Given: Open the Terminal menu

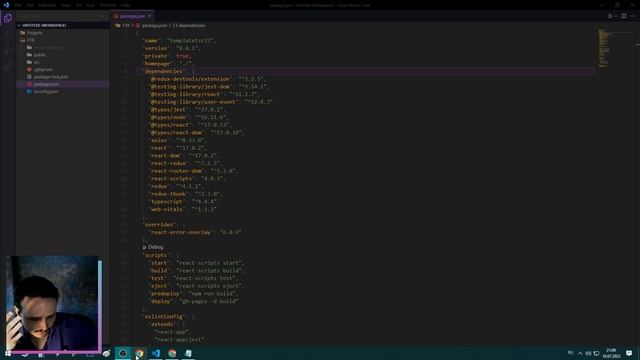Looking at the screenshot, I should point(108,5).
